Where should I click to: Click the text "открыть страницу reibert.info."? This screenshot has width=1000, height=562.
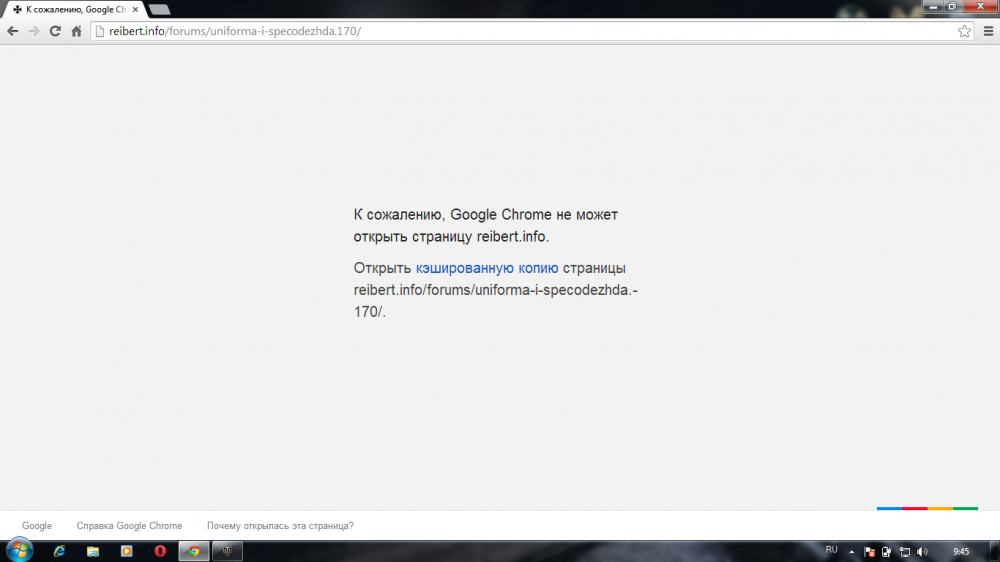click(x=451, y=237)
